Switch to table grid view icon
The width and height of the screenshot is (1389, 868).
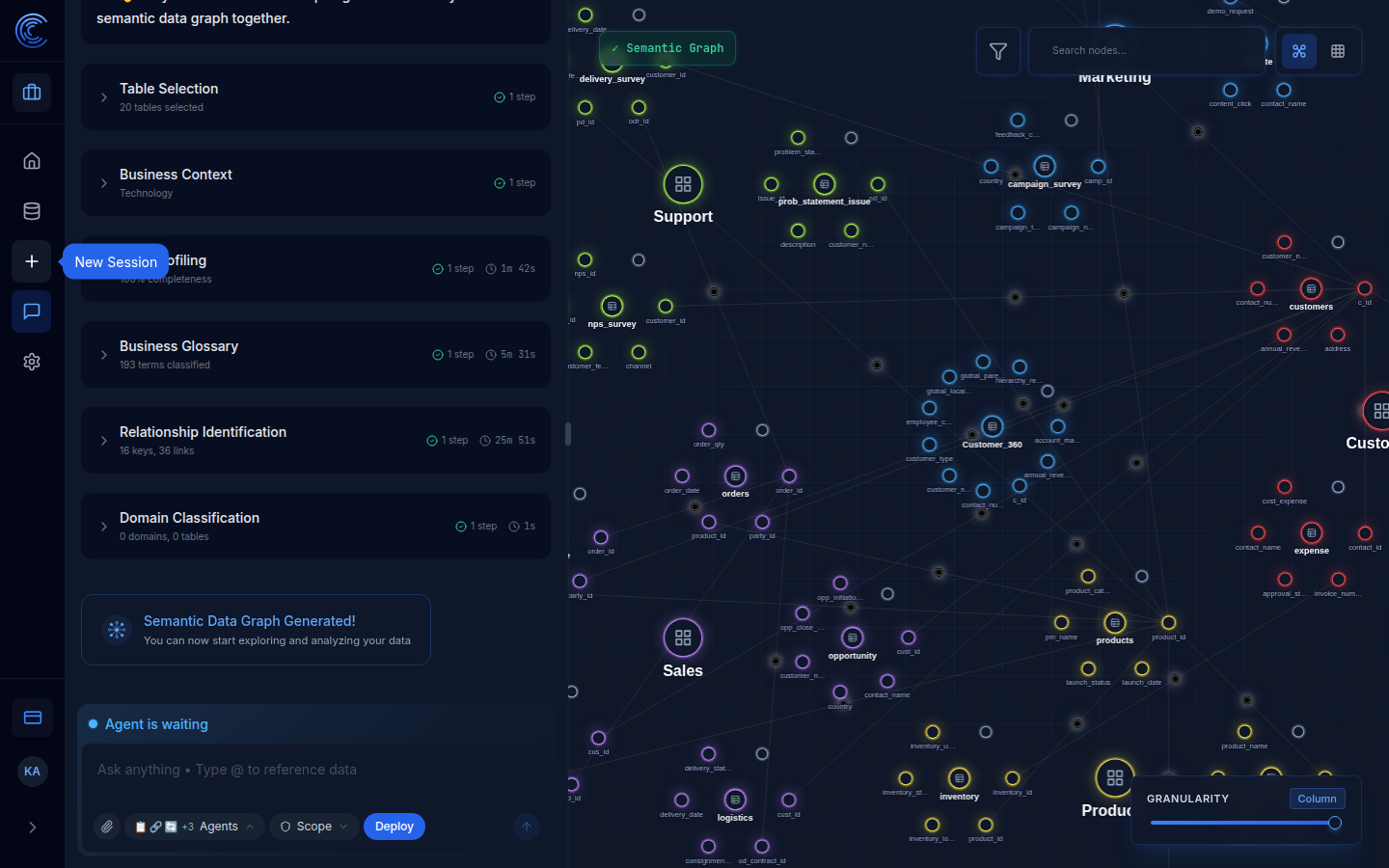click(x=1338, y=51)
